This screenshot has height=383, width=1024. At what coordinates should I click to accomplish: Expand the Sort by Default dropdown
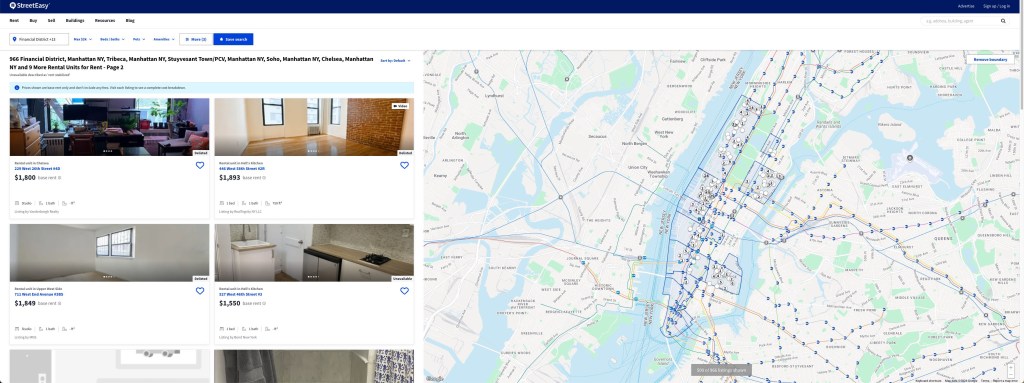pyautogui.click(x=396, y=61)
